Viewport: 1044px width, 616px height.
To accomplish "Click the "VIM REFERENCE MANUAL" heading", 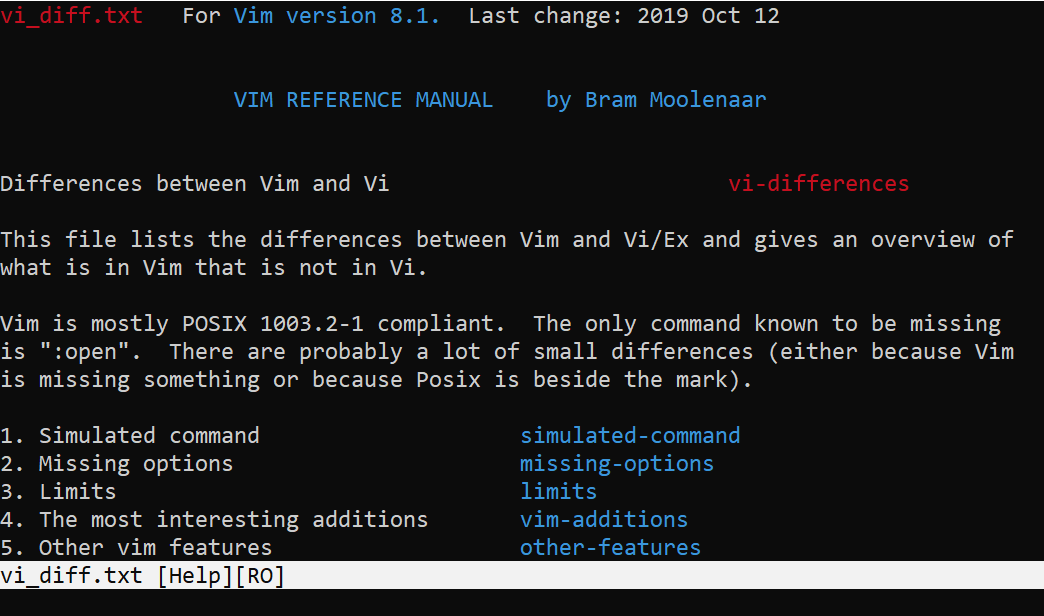I will [x=363, y=100].
